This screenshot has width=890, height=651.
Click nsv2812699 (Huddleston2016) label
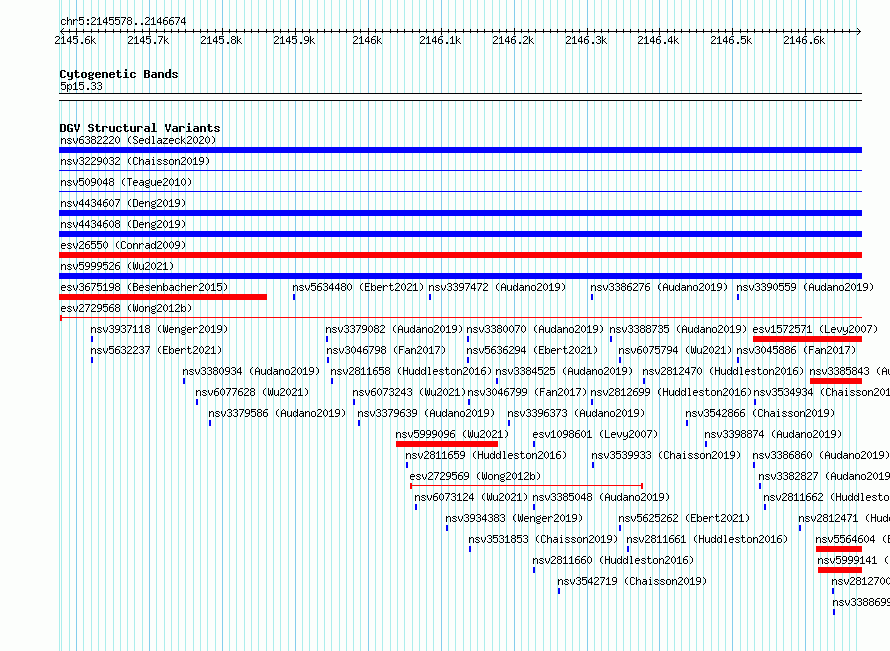coord(671,392)
